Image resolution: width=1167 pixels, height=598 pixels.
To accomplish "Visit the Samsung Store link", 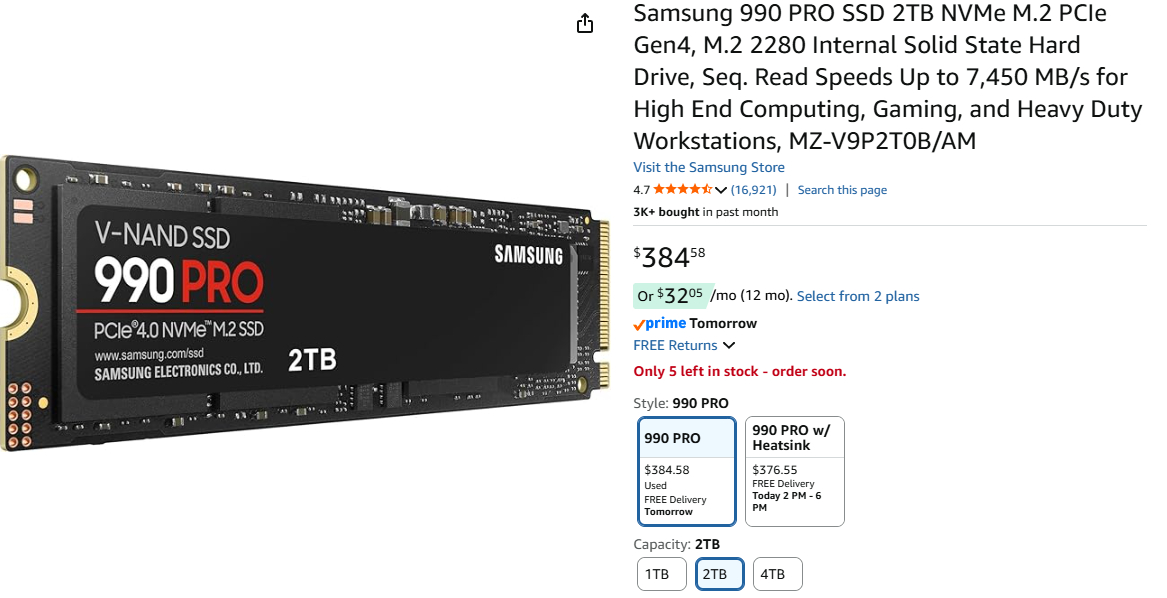I will [709, 167].
